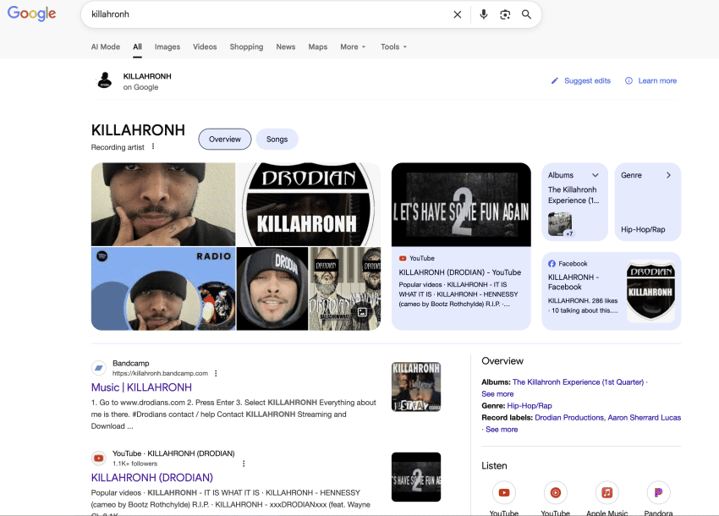Open the DRODIAN KILLAHRONH logo image
Screen dimensions: 719x516
click(x=309, y=204)
